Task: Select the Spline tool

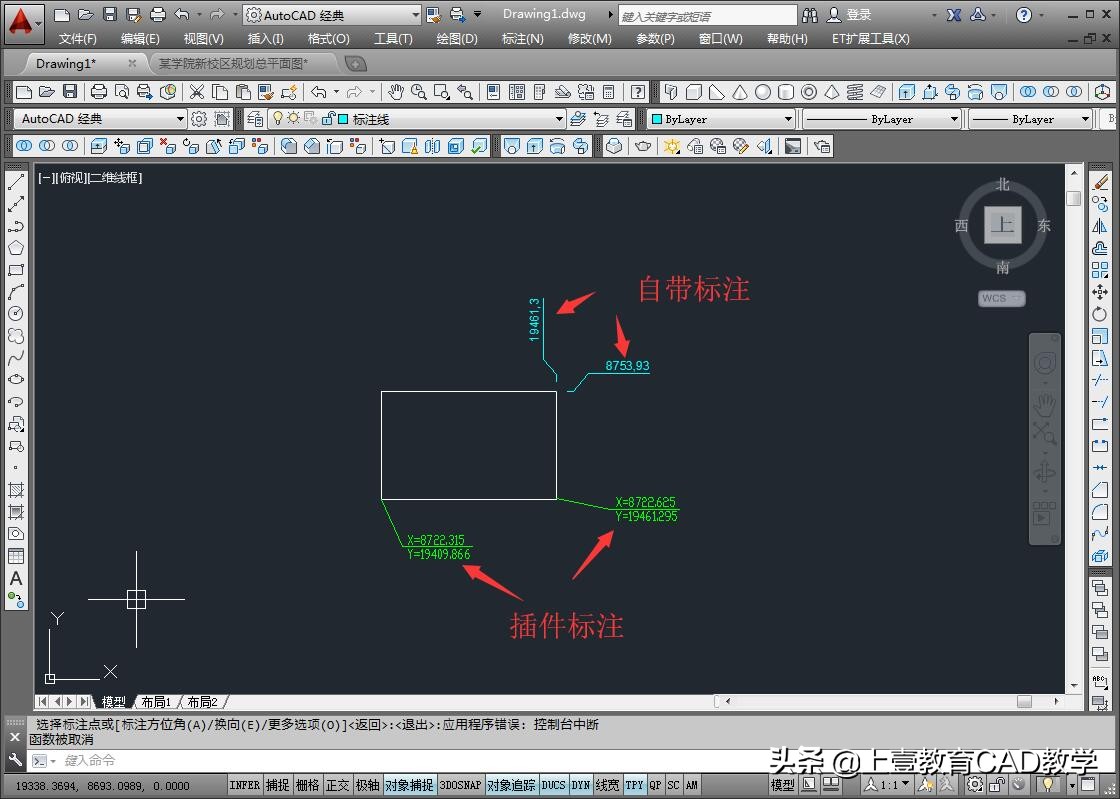Action: (x=16, y=357)
